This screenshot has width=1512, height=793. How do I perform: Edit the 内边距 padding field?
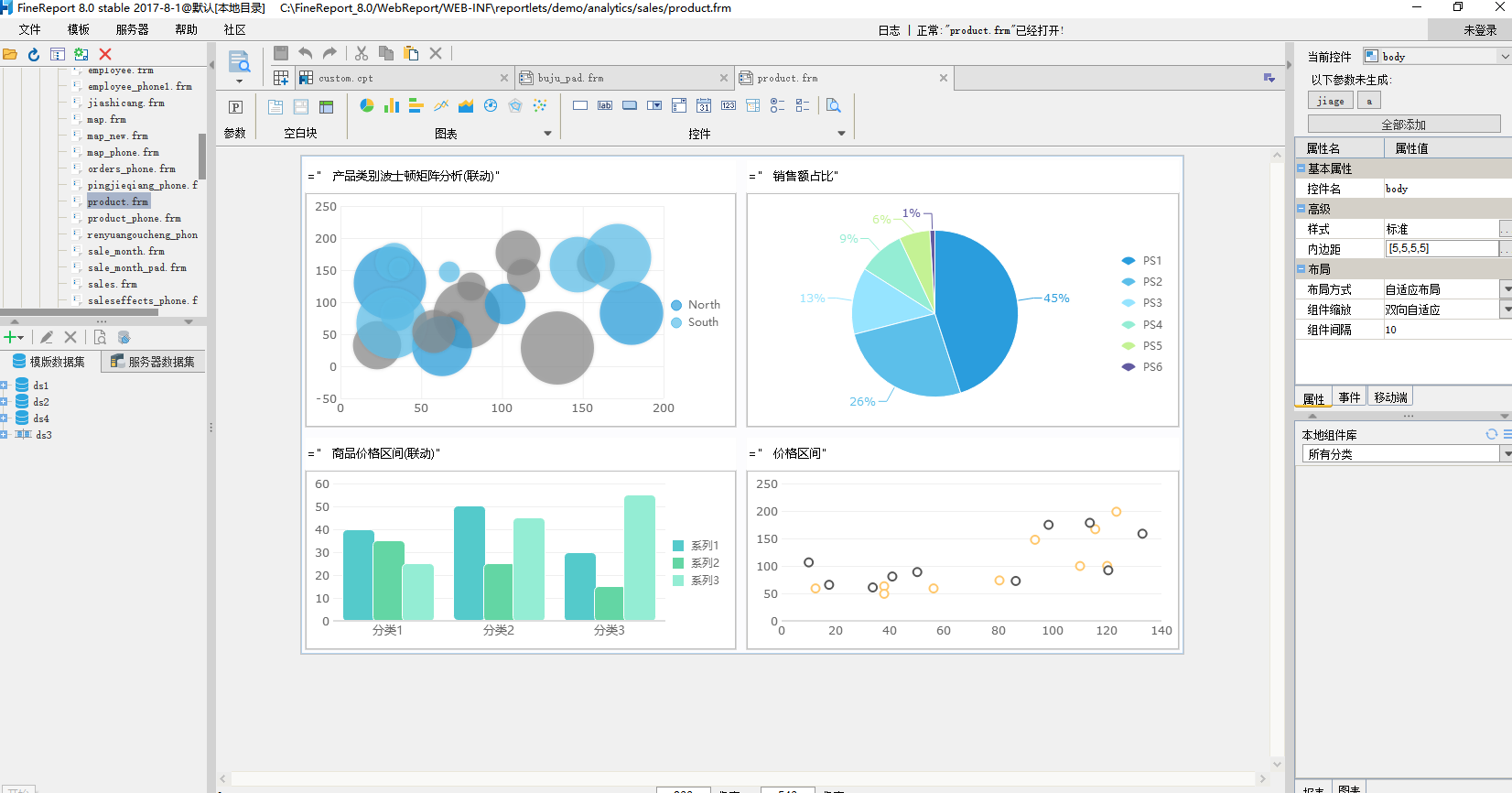click(1442, 248)
